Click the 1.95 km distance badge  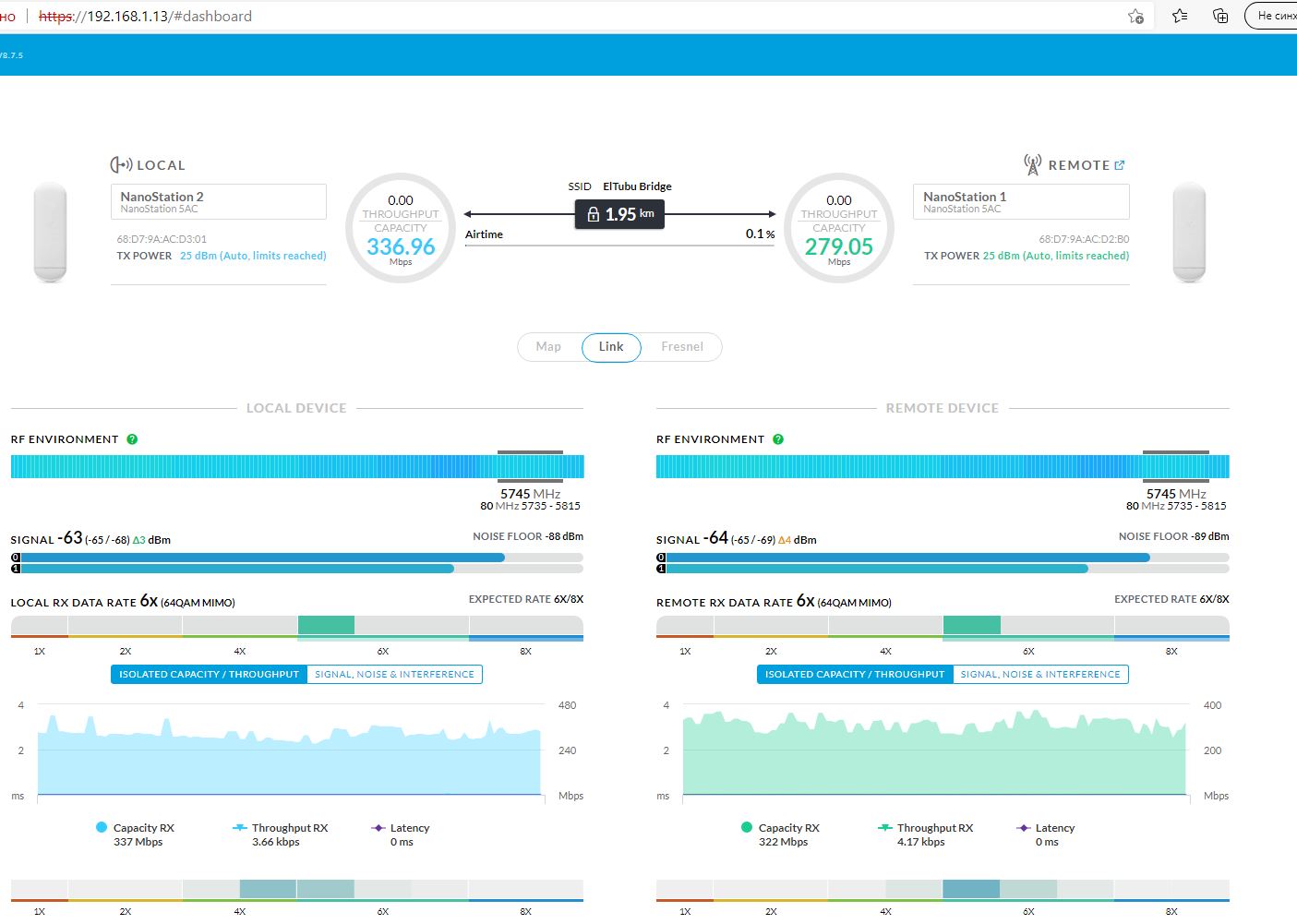[619, 214]
